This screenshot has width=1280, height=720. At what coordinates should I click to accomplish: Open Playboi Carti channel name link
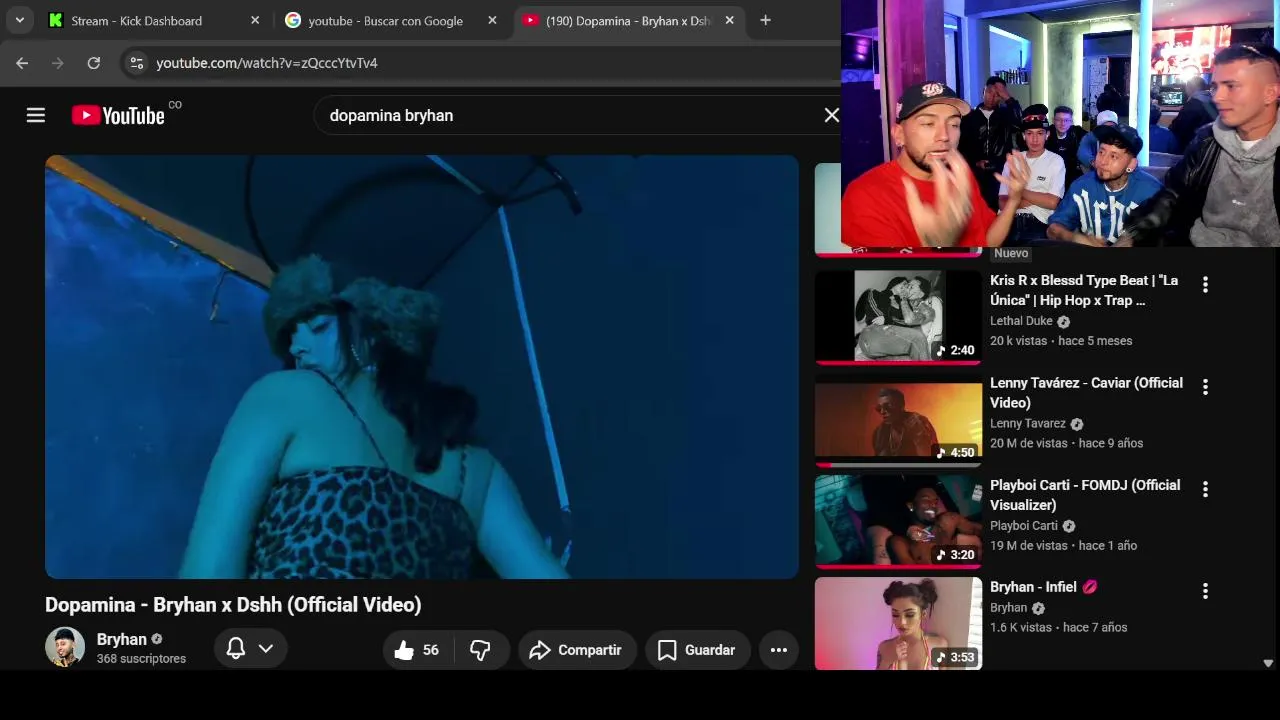click(1024, 526)
